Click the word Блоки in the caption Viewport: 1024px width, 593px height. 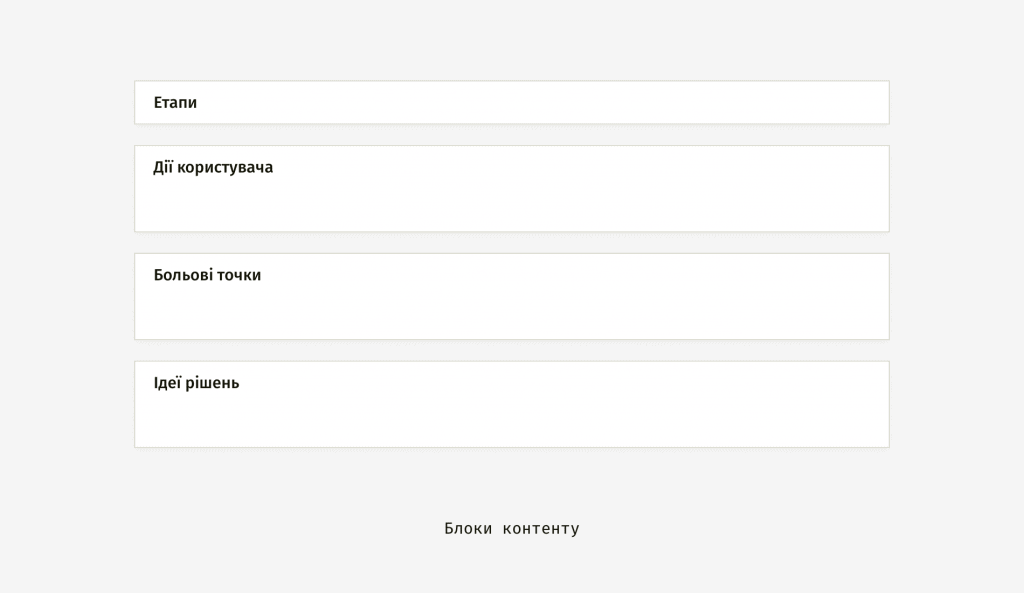click(x=468, y=528)
